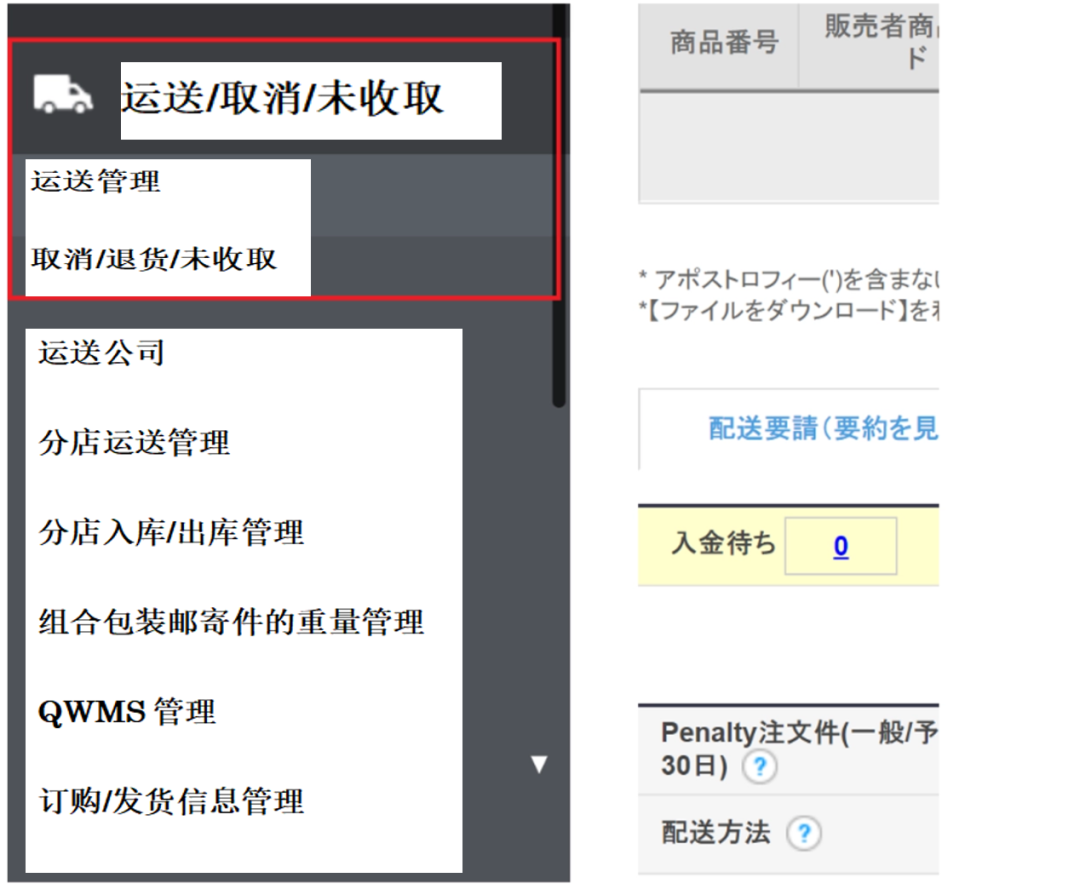
Task: Click the sidebar scrollbar track
Action: [559, 400]
